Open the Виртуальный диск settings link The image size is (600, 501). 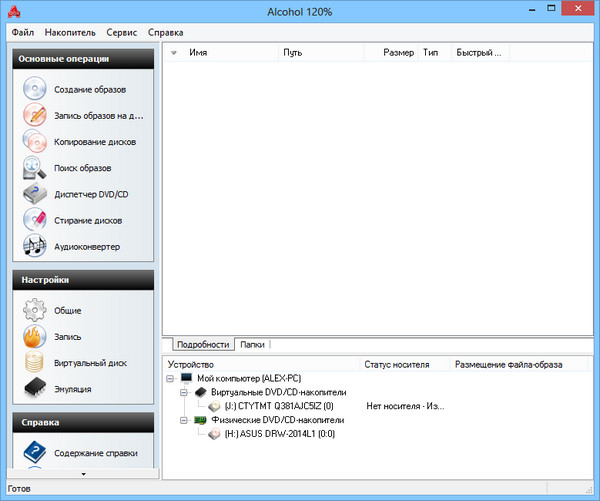pos(89,362)
